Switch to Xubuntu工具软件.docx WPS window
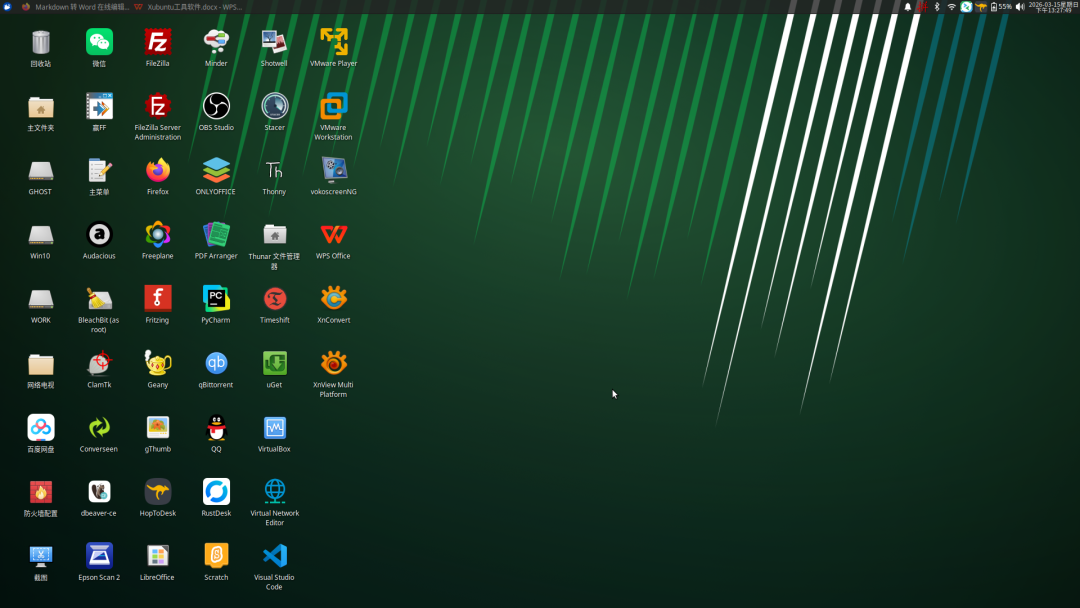This screenshot has width=1080, height=608. coord(188,7)
